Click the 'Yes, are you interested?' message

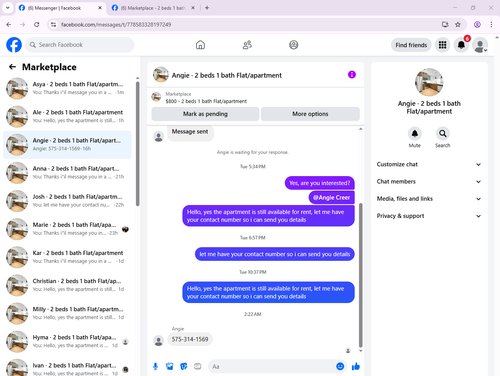pos(320,183)
